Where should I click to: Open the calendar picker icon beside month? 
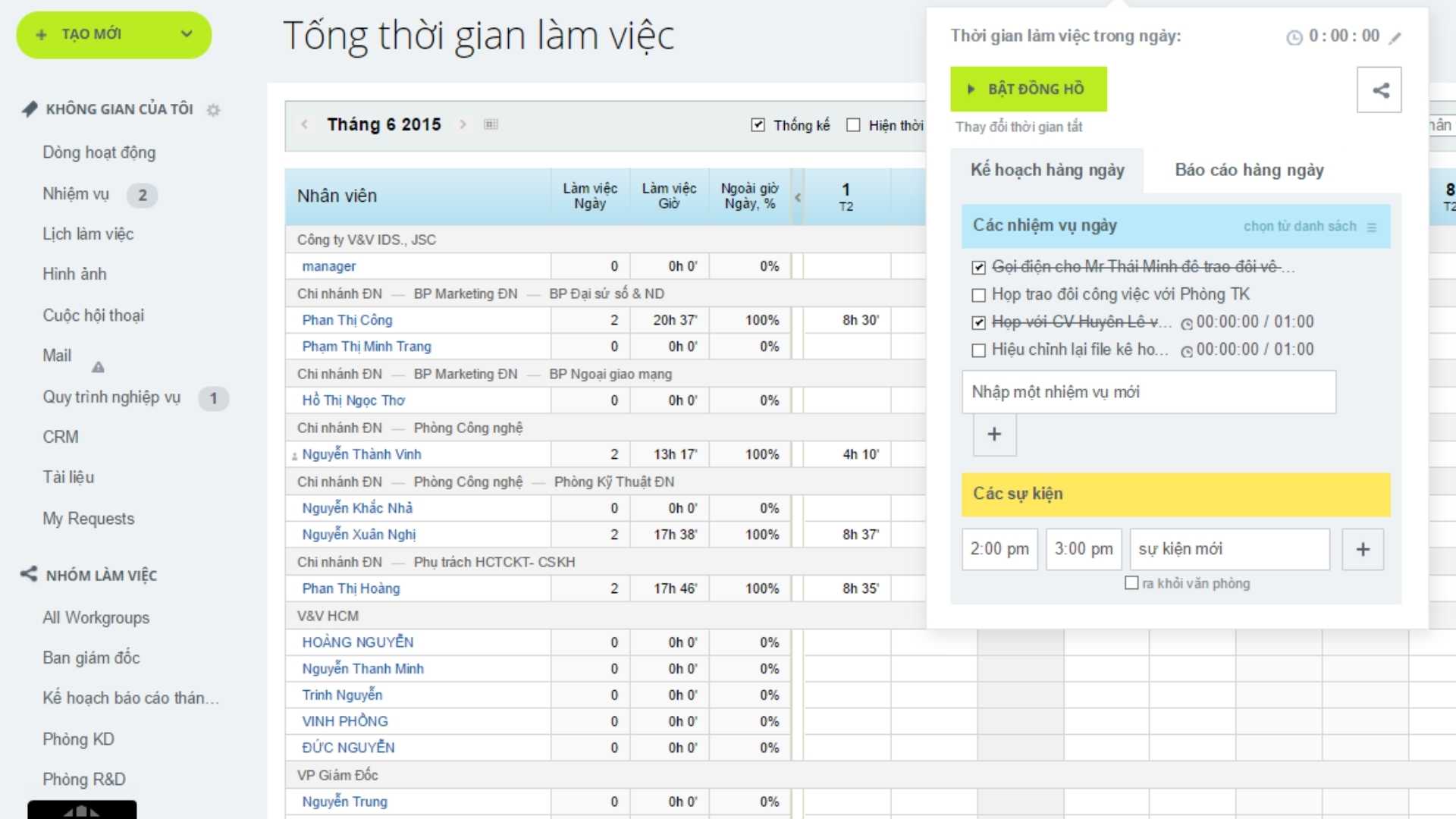491,124
